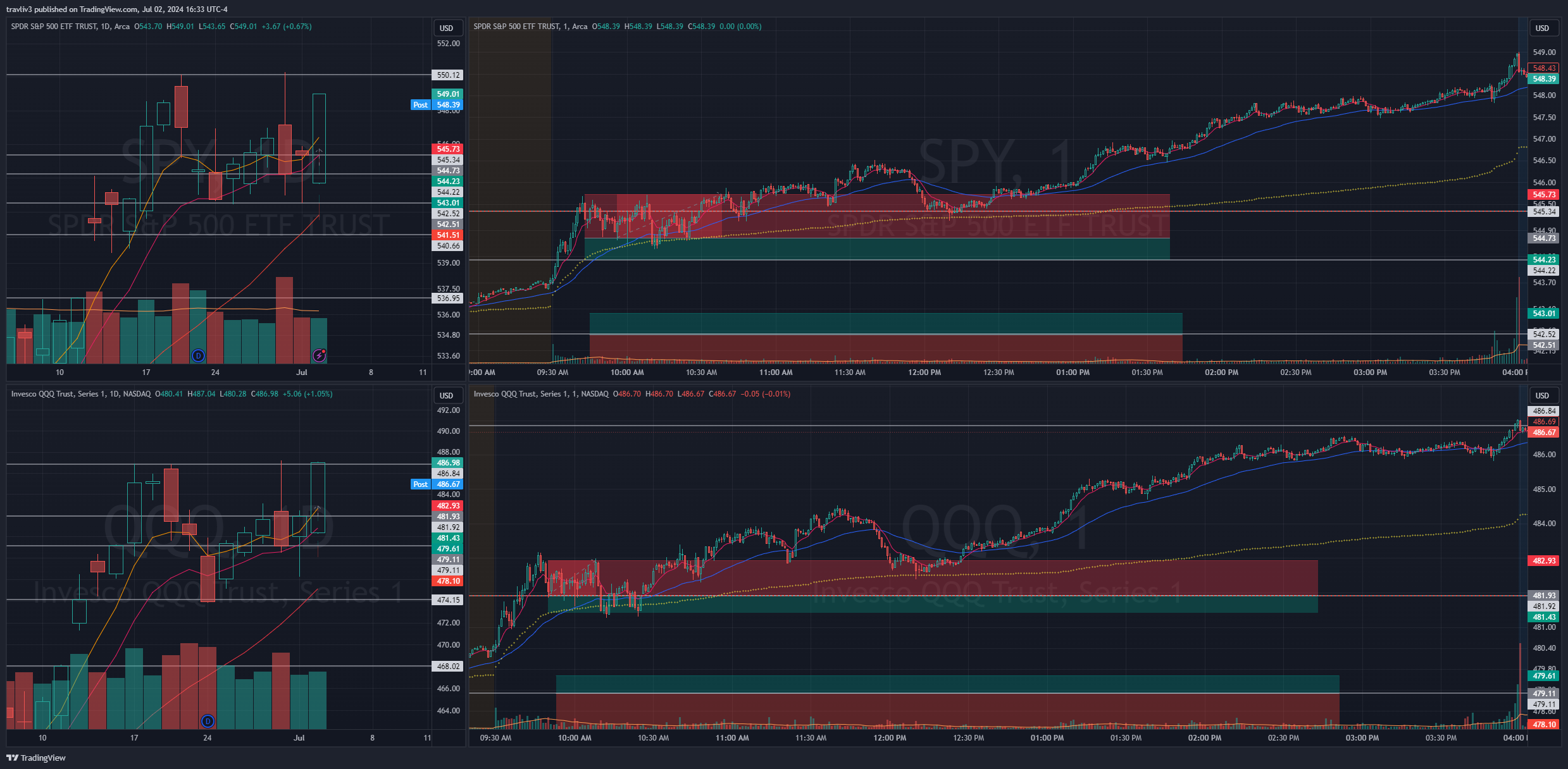Click the 468.02 label on QQQ daily axis
Screen dimensions: 1568x769
click(448, 667)
